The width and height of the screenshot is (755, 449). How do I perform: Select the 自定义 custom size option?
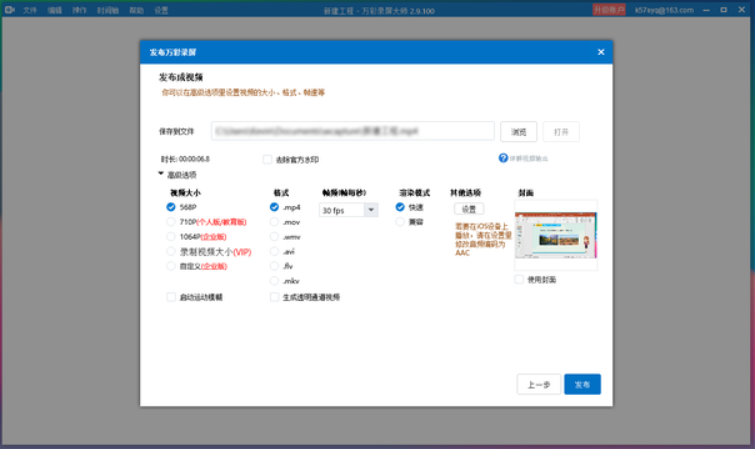click(x=170, y=266)
